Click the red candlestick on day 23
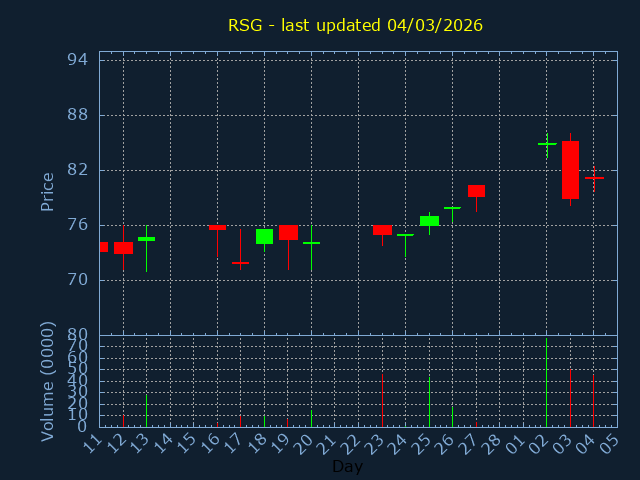640x480 pixels. coord(382,230)
